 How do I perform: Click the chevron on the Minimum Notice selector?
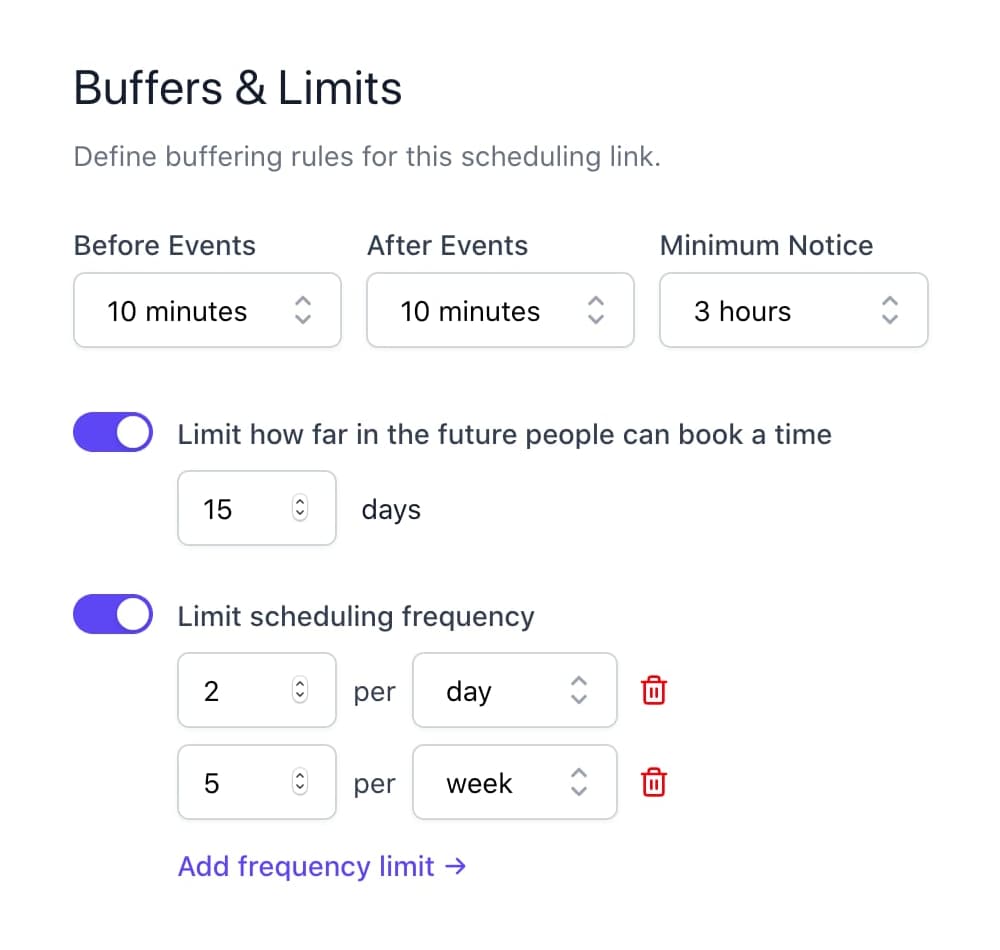(889, 311)
